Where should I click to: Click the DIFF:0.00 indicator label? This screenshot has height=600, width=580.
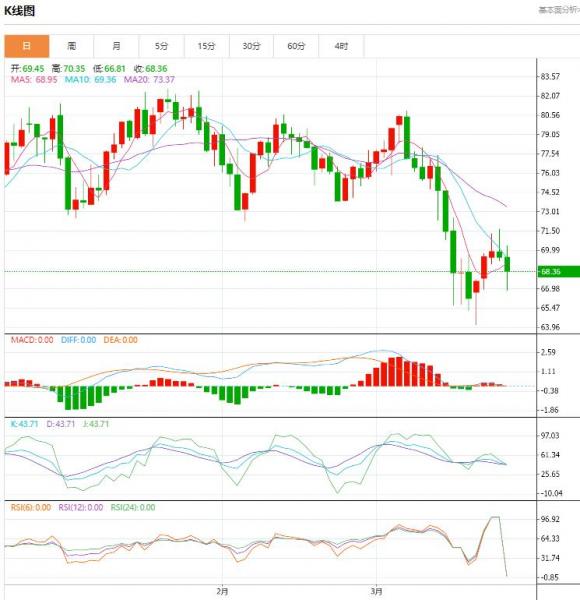pos(78,340)
